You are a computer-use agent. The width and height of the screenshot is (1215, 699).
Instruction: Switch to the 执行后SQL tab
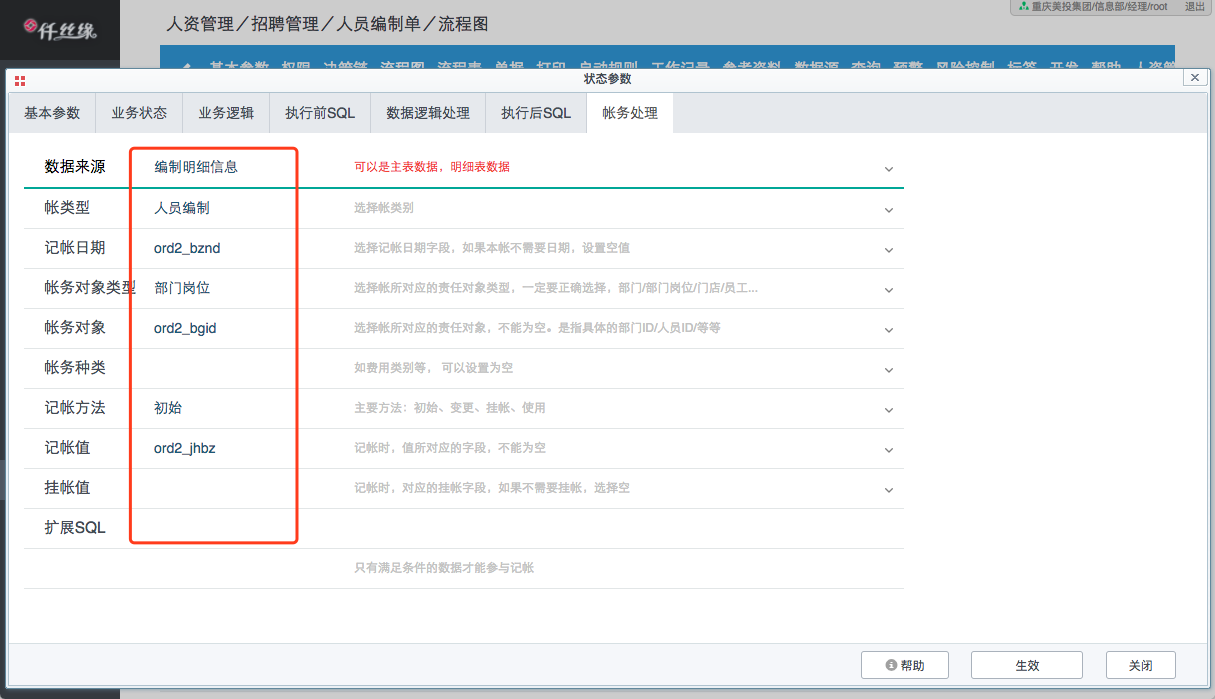point(536,113)
